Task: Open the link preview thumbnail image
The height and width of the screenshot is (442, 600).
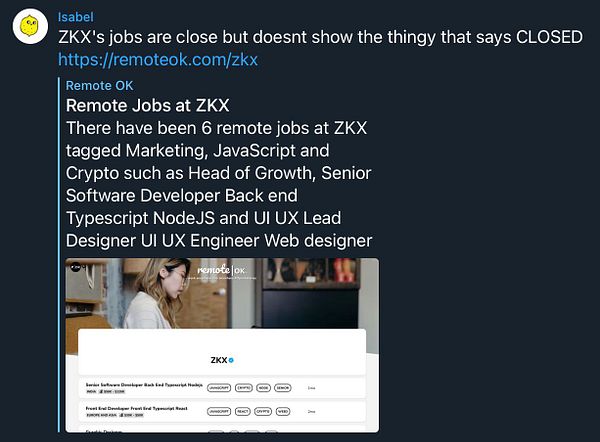Action: [x=222, y=345]
